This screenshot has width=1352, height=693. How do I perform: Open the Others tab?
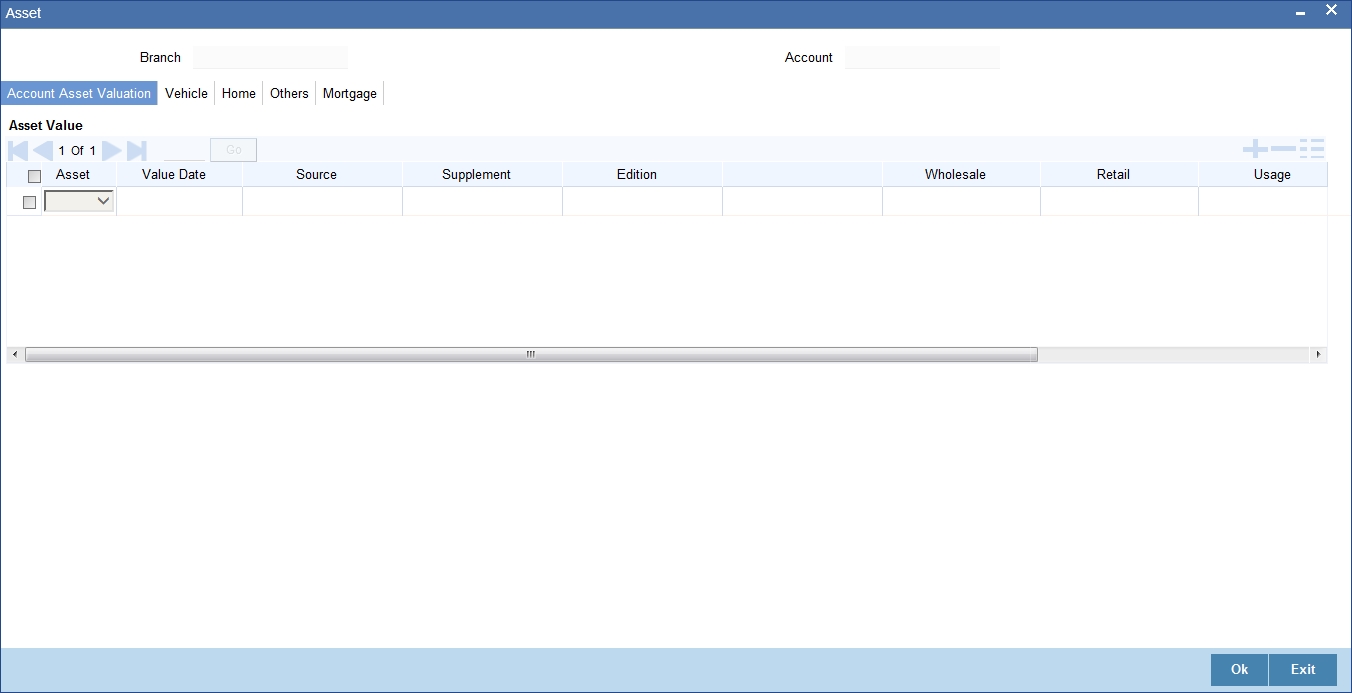click(289, 93)
